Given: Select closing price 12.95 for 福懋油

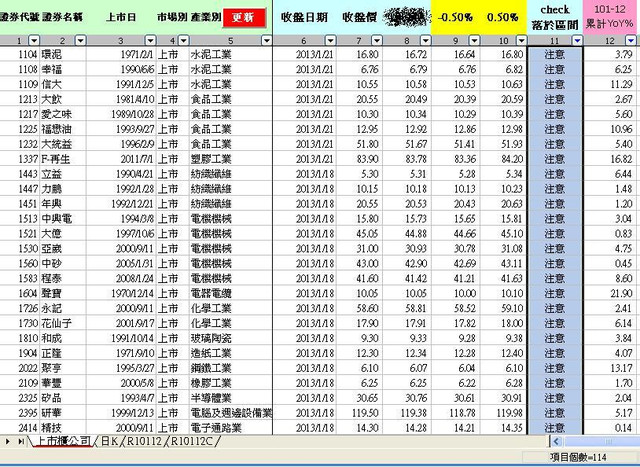Looking at the screenshot, I should pyautogui.click(x=359, y=129).
